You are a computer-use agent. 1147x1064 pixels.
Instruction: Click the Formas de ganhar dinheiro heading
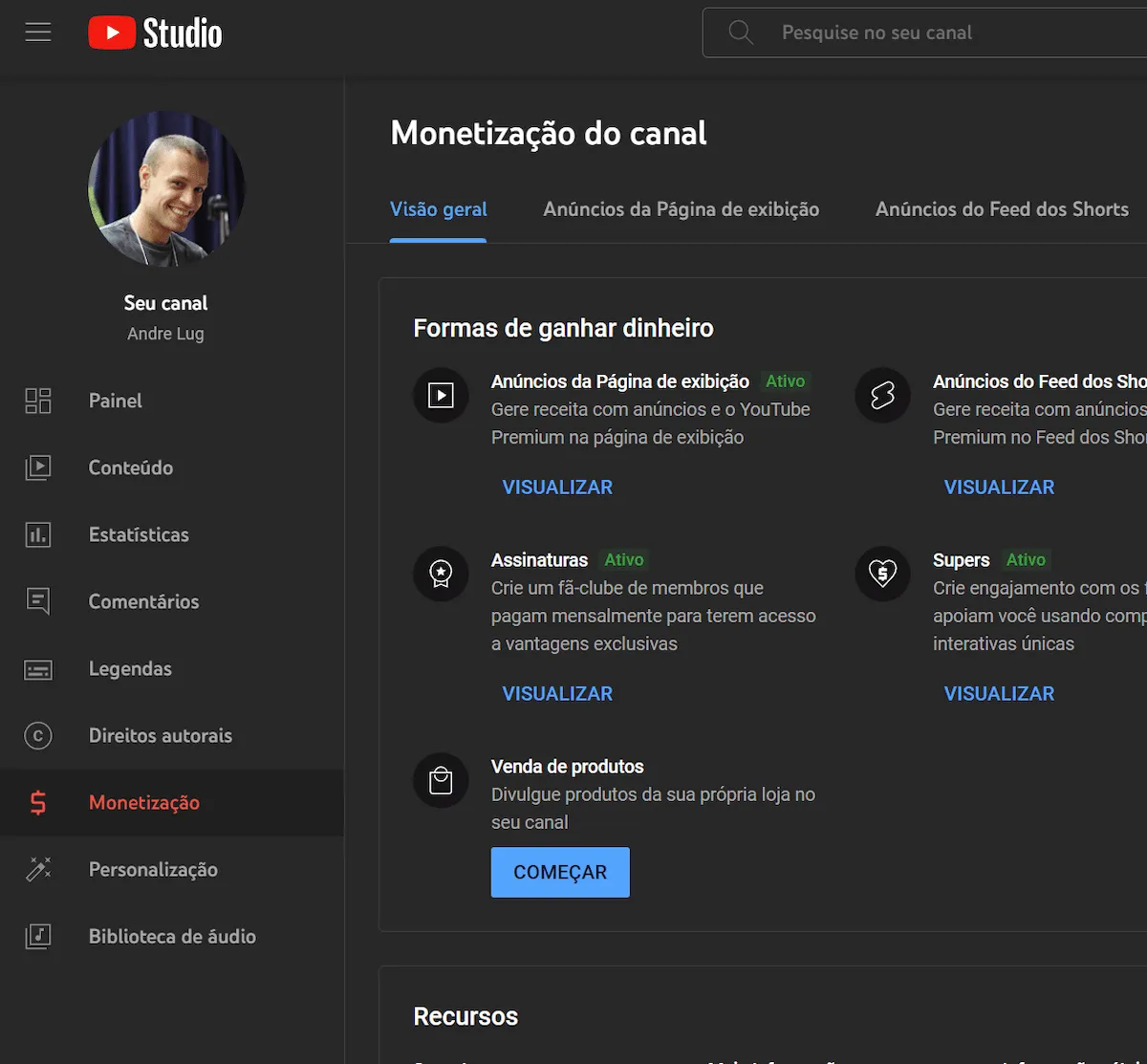(x=563, y=328)
